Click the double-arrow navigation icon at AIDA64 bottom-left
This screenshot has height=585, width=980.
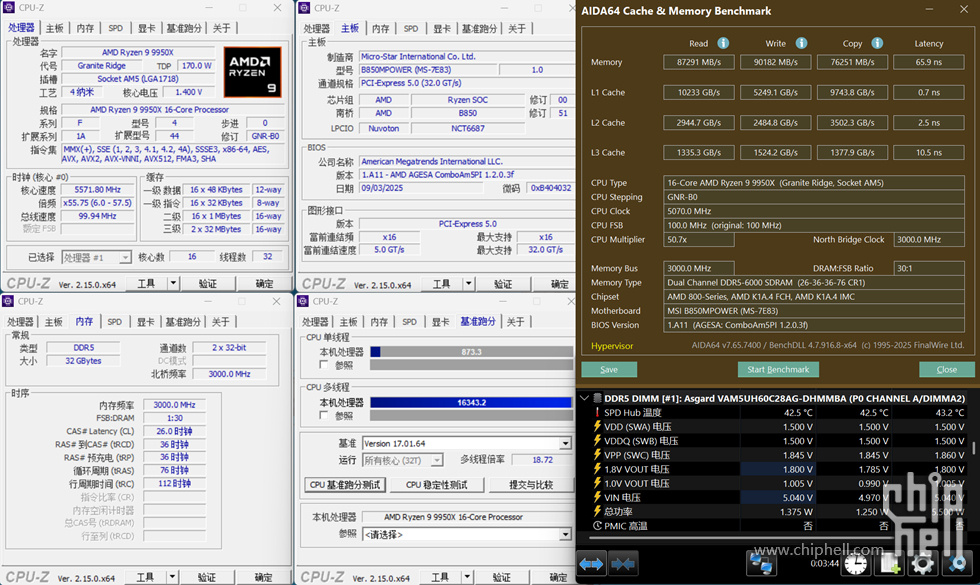(590, 565)
